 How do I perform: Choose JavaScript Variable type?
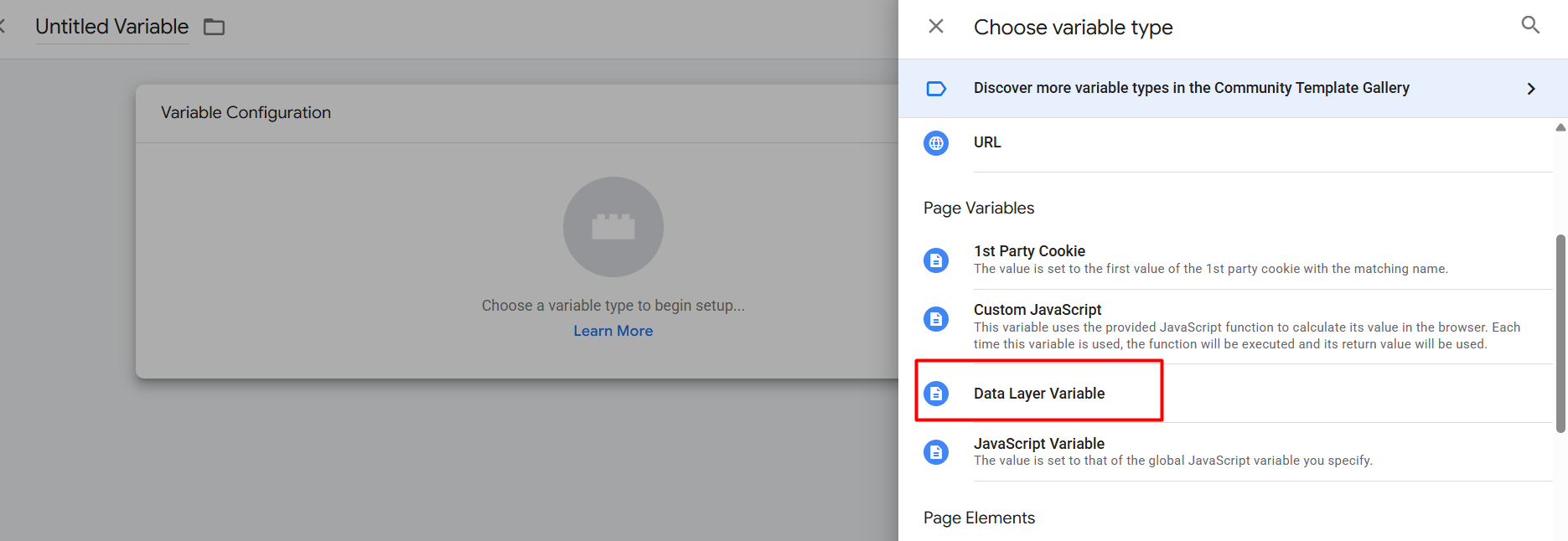click(1039, 444)
